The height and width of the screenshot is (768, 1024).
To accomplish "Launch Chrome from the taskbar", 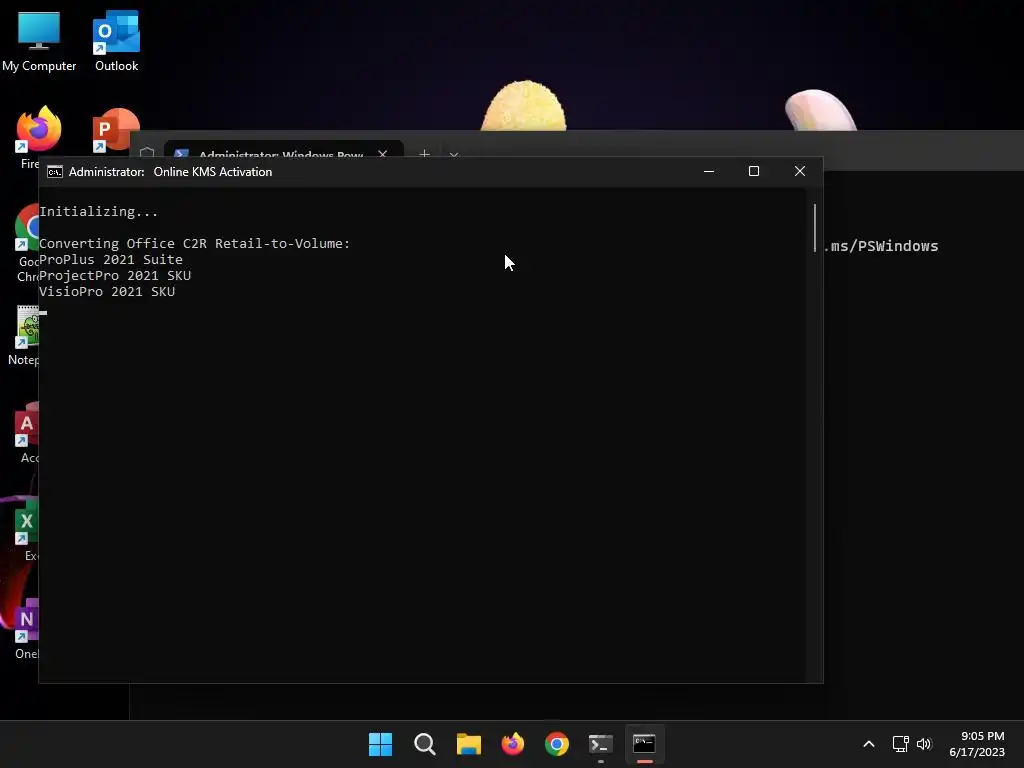I will click(x=556, y=744).
